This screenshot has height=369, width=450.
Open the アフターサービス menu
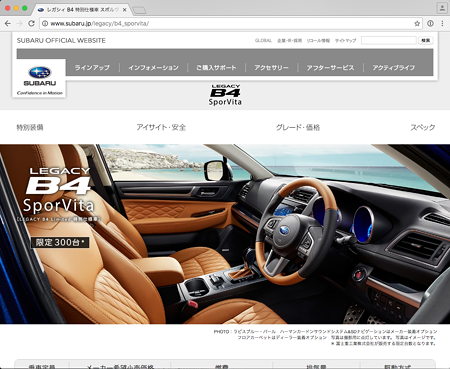(x=330, y=68)
